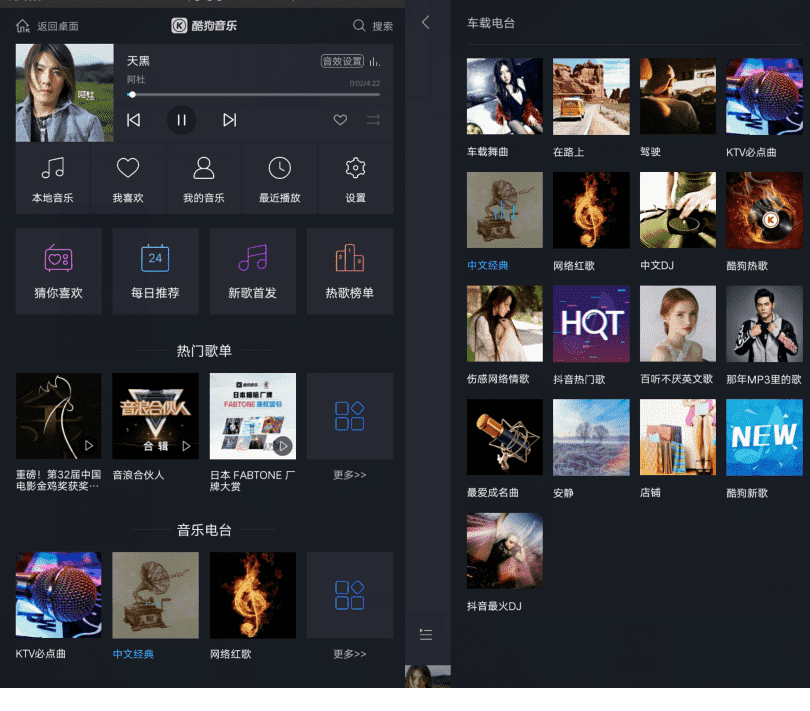Select 最爱成名曲 station
The width and height of the screenshot is (810, 711).
[x=505, y=437]
